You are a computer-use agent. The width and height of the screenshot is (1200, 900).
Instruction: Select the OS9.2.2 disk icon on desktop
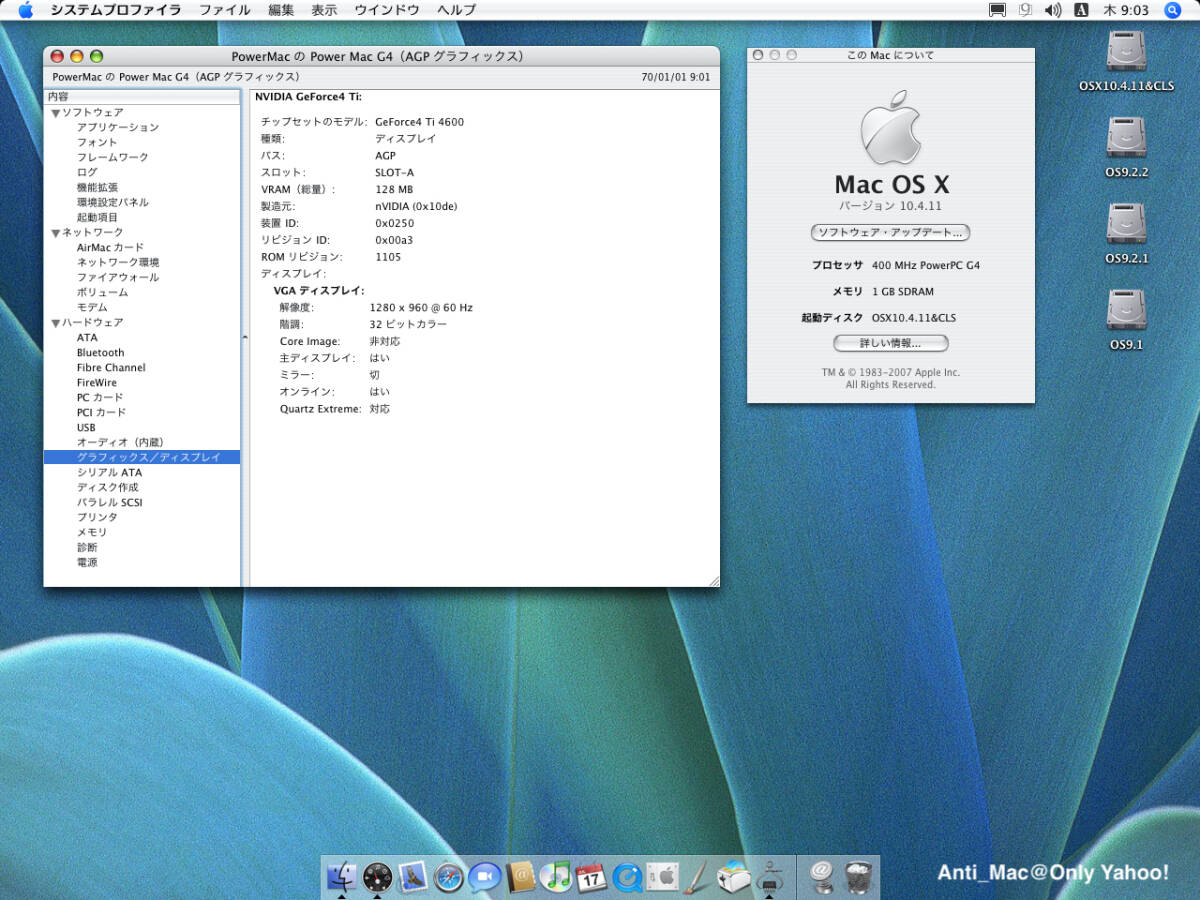click(x=1126, y=138)
